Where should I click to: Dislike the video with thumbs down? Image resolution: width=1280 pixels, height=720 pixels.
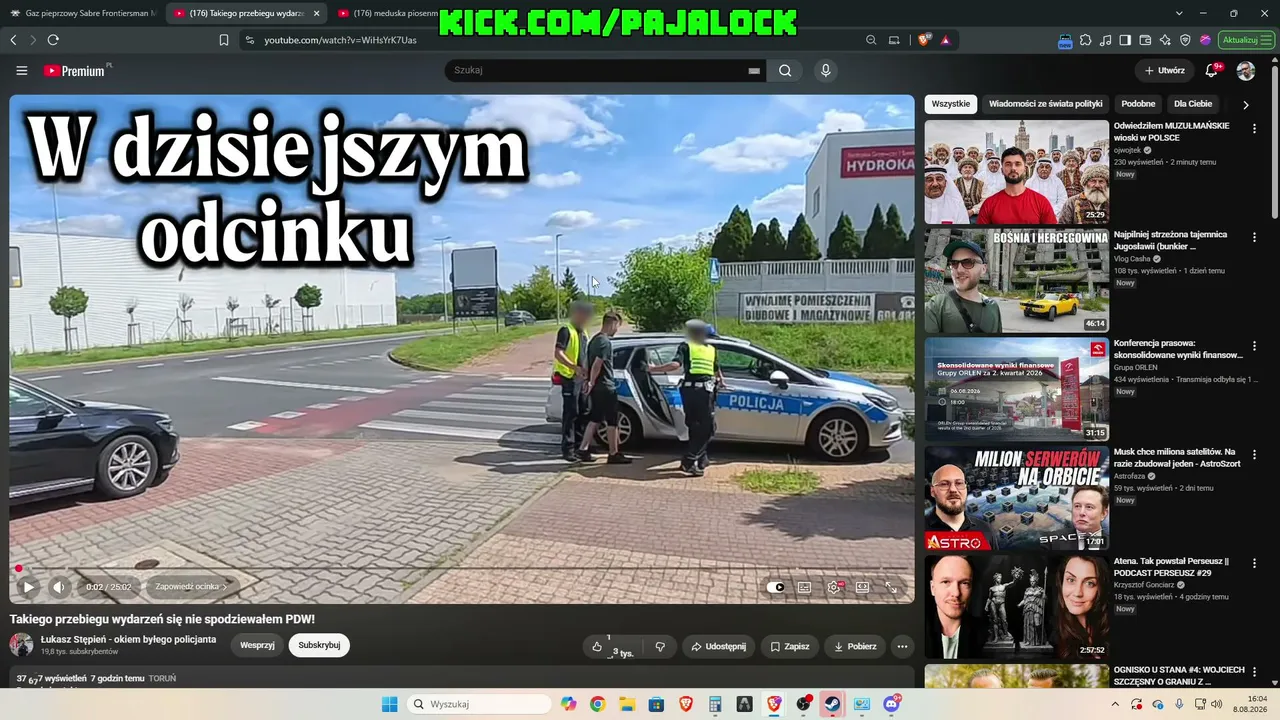660,647
